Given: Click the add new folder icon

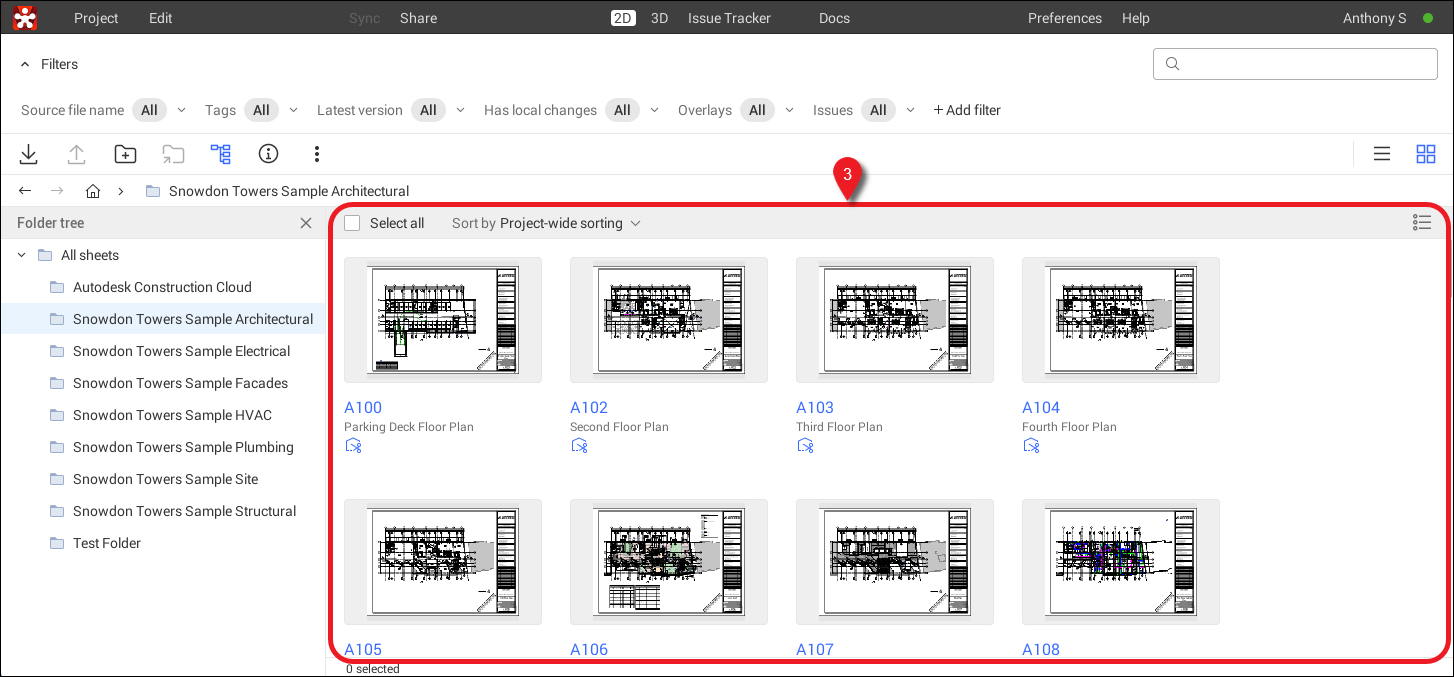Looking at the screenshot, I should coord(125,154).
